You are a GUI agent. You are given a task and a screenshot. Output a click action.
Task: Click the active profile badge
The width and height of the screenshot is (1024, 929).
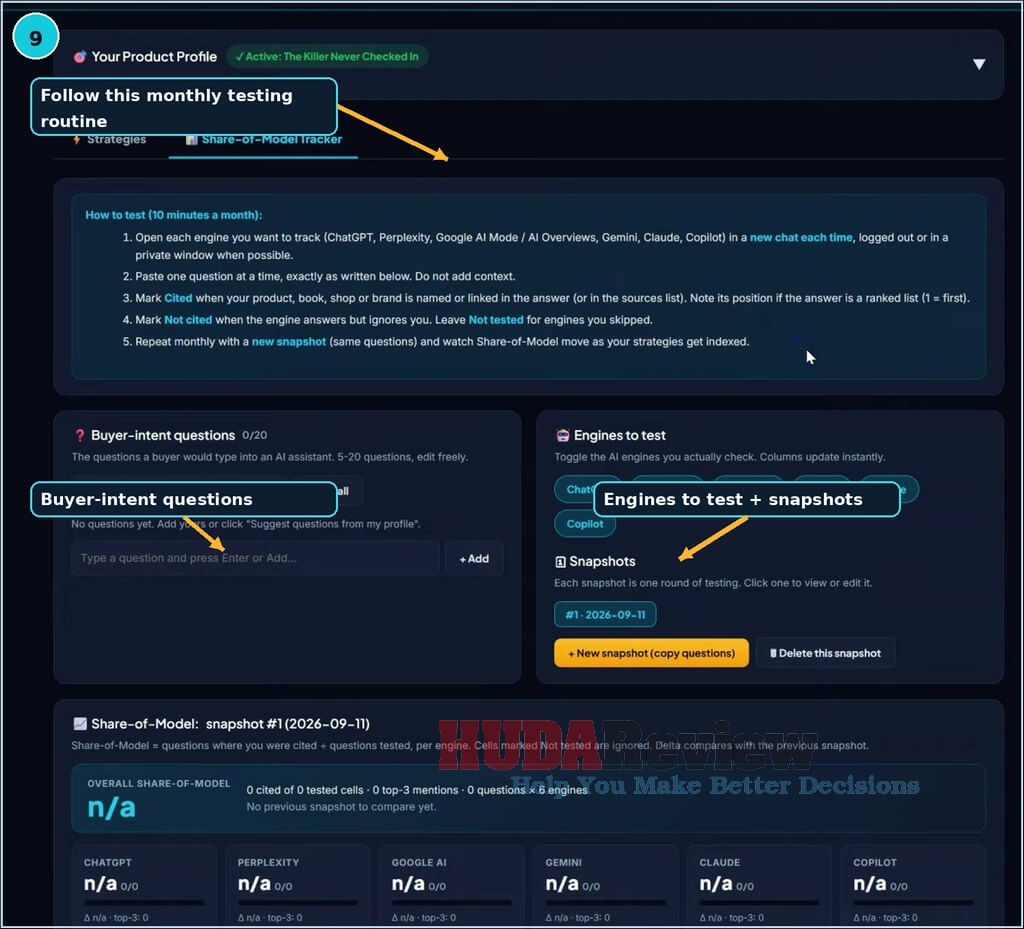point(327,57)
